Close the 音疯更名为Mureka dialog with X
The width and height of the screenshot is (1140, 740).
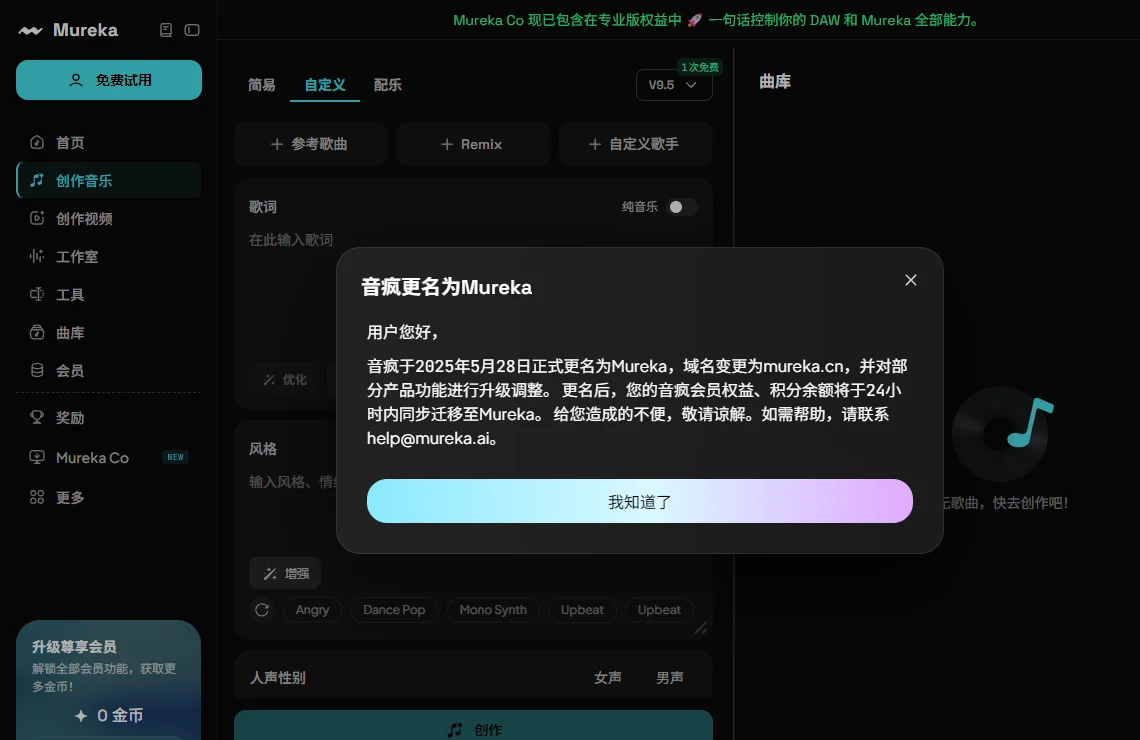[x=910, y=280]
